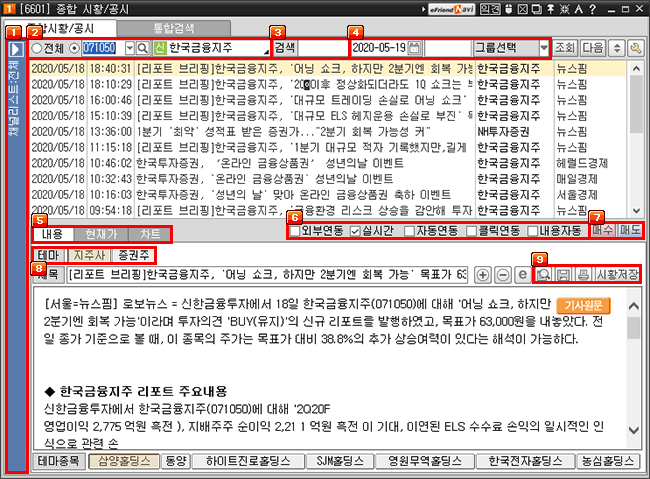Viewport: 650px width, 479px height.
Task: Select 농심홀딩스 theme stock button
Action: tap(608, 461)
